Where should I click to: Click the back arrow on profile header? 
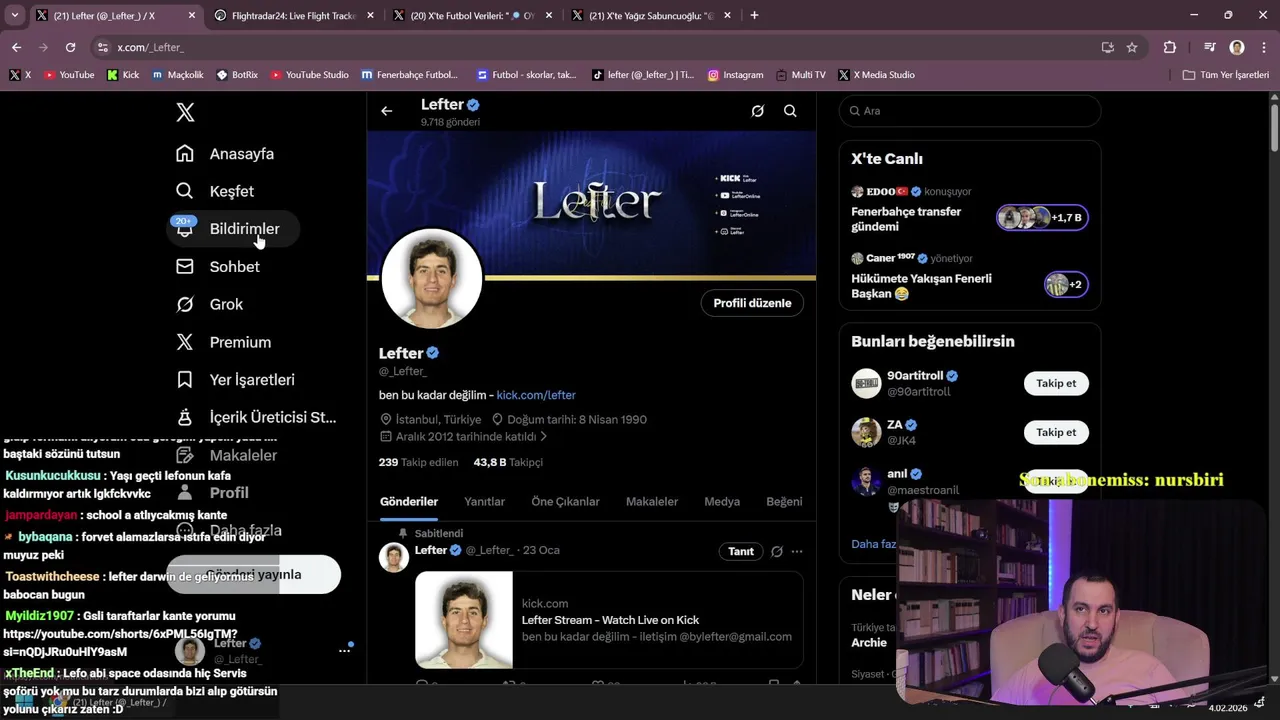387,111
